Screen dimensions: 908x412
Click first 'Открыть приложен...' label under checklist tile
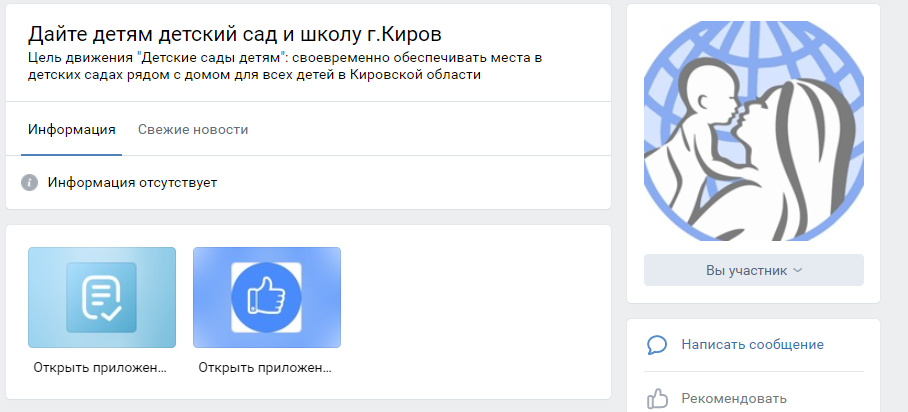tap(100, 367)
